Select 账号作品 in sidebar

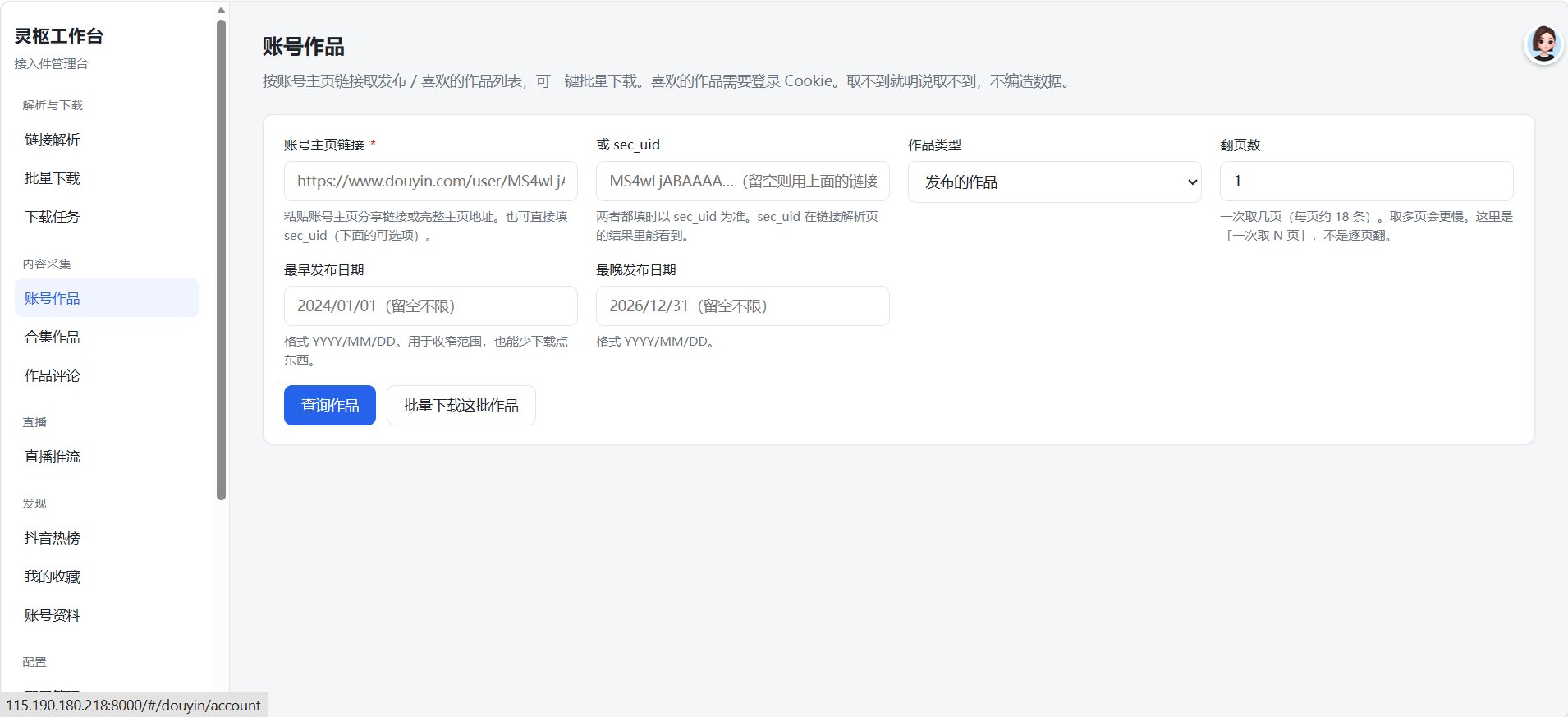(x=107, y=298)
